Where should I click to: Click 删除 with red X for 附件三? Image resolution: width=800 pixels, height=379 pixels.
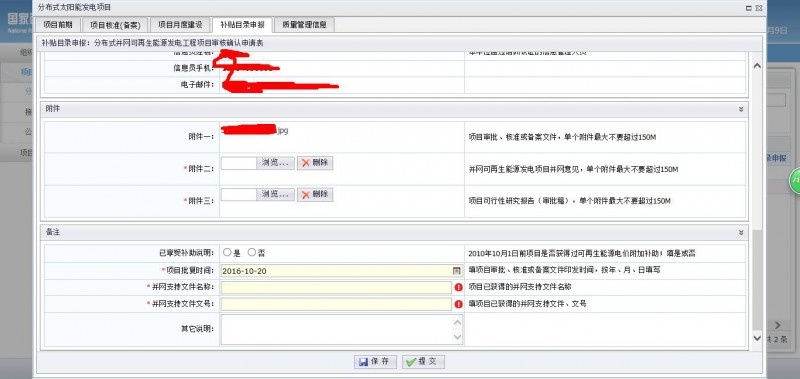[315, 194]
